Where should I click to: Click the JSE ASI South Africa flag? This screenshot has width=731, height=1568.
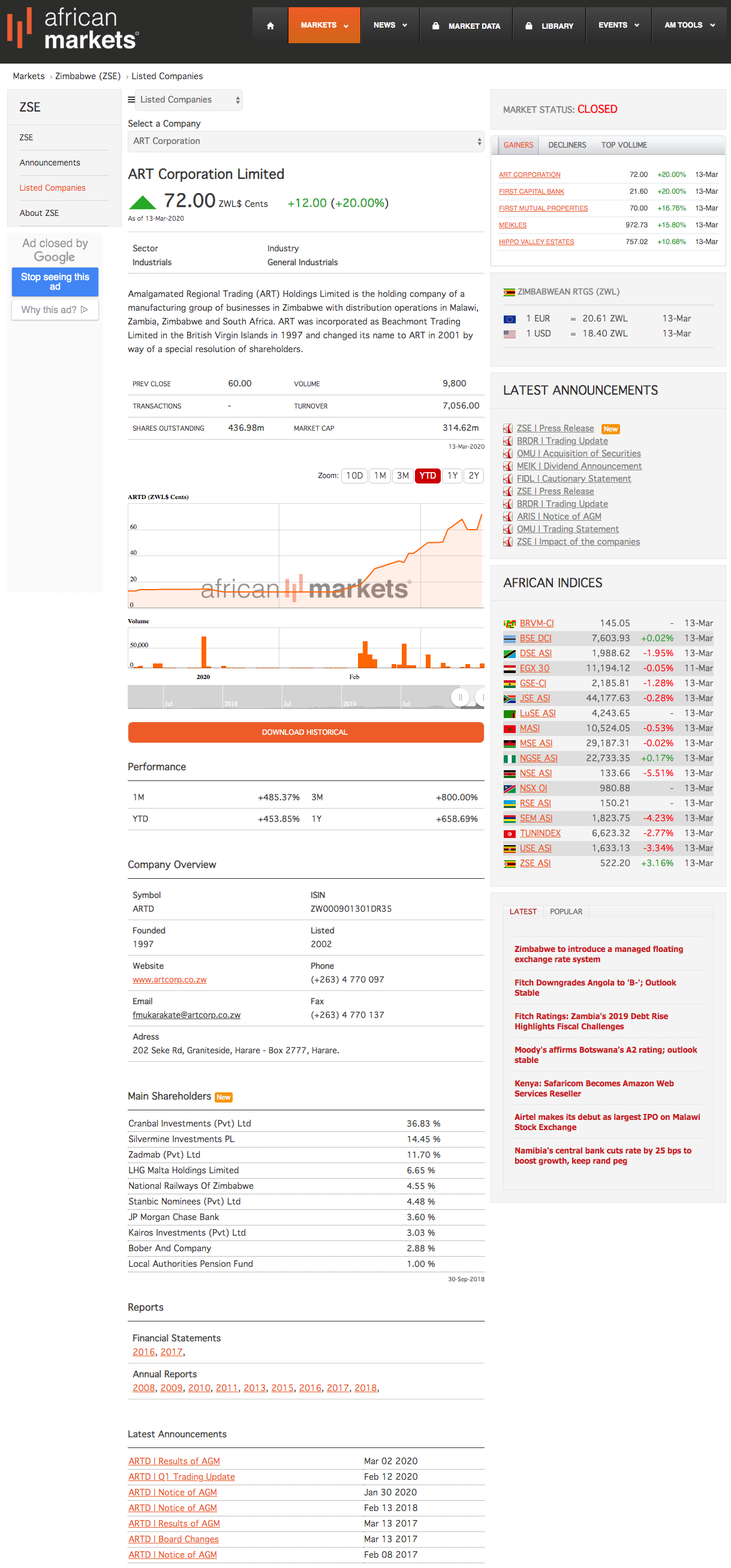(x=510, y=698)
